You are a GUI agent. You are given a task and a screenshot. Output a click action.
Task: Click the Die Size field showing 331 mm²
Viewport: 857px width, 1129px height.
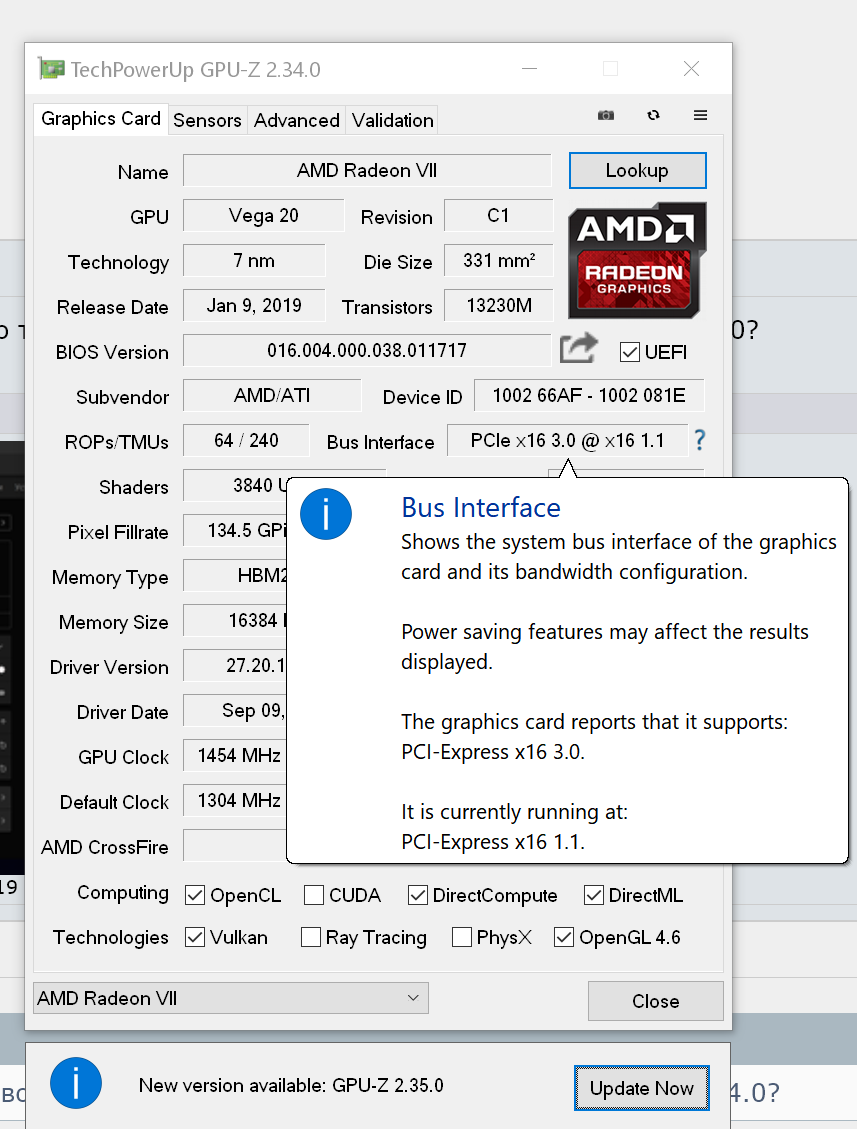pyautogui.click(x=498, y=261)
